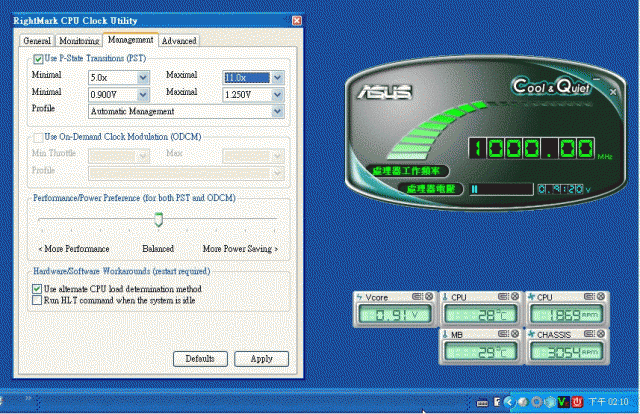
Task: Click the CPU 1869 RPM reading
Action: (566, 315)
